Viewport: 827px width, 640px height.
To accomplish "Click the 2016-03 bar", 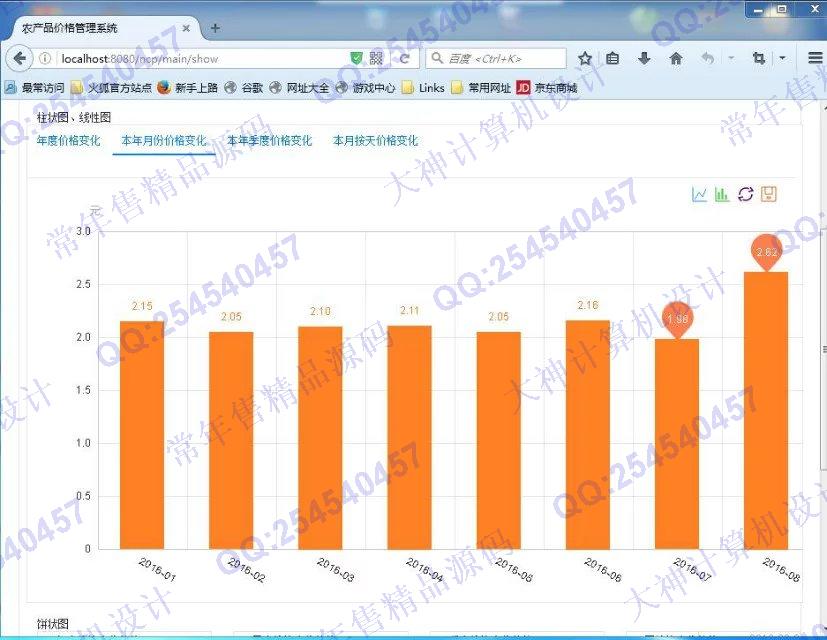I will (x=320, y=438).
